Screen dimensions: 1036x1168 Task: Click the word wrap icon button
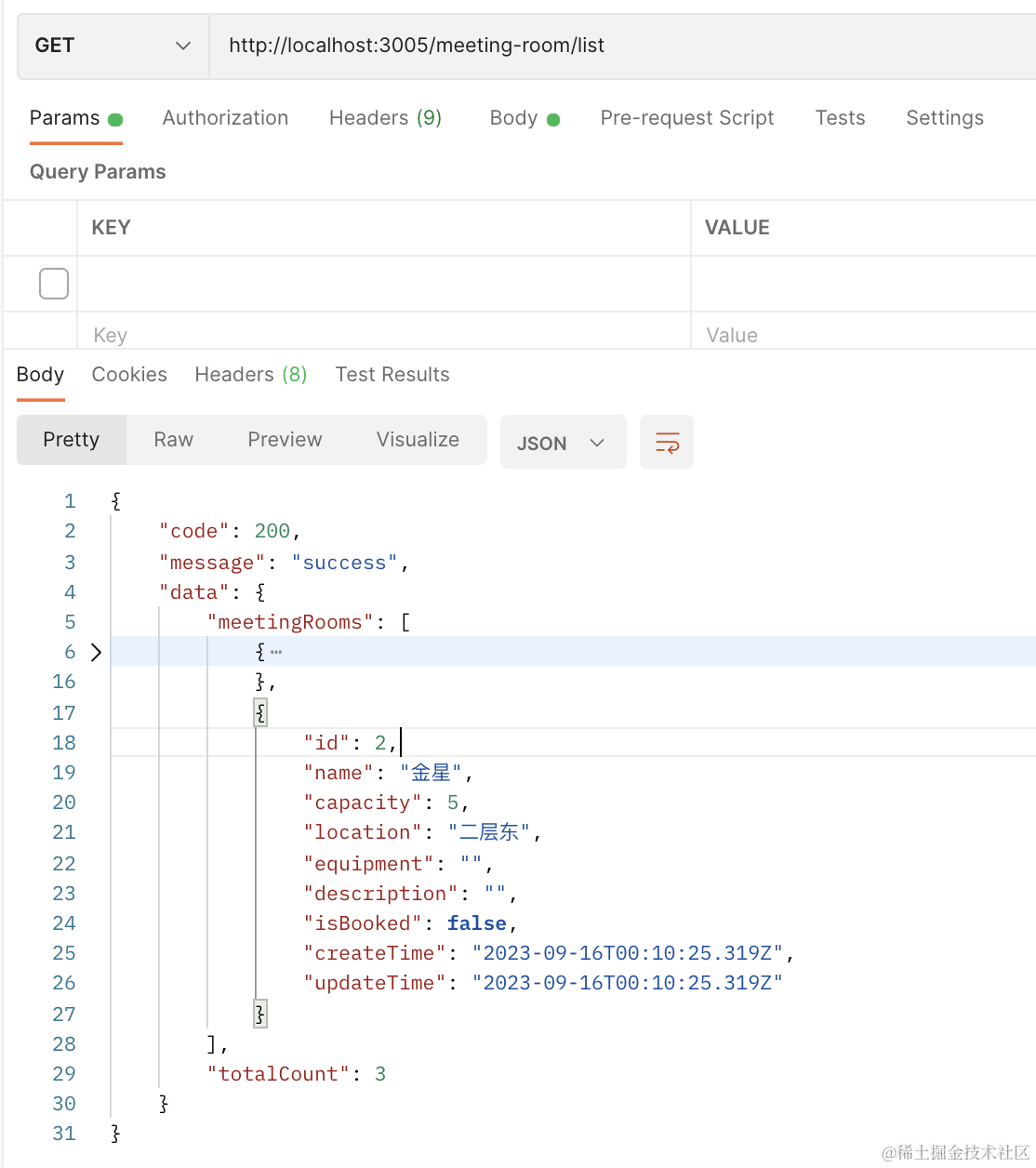[x=667, y=443]
